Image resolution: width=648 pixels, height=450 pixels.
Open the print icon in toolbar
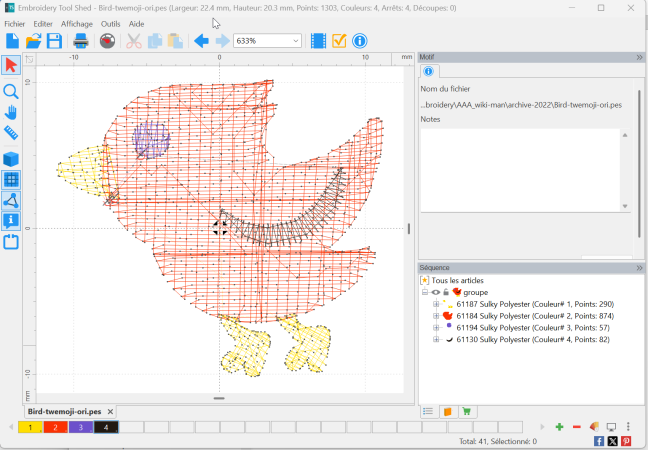pyautogui.click(x=81, y=41)
